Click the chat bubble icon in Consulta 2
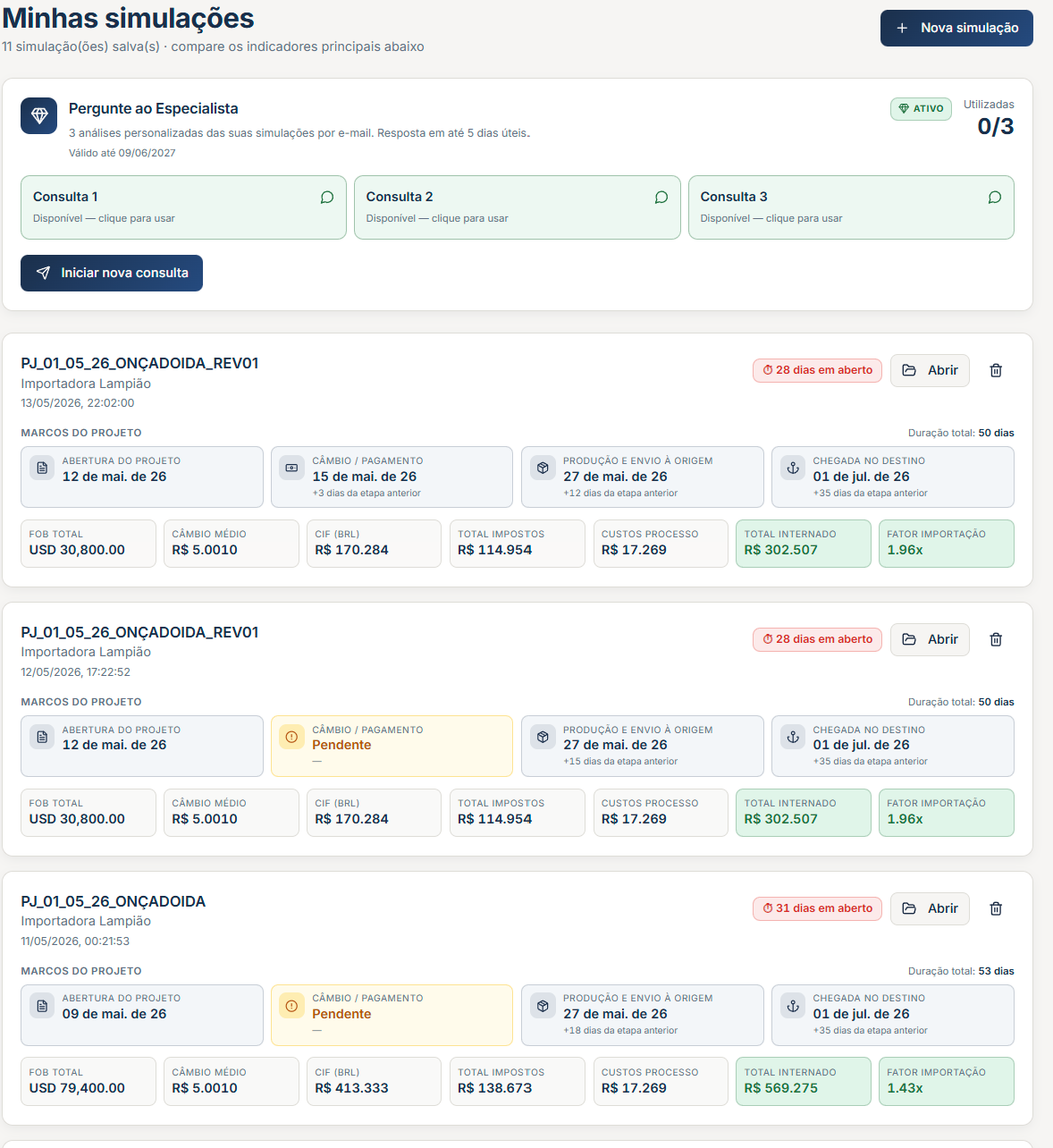 [661, 198]
